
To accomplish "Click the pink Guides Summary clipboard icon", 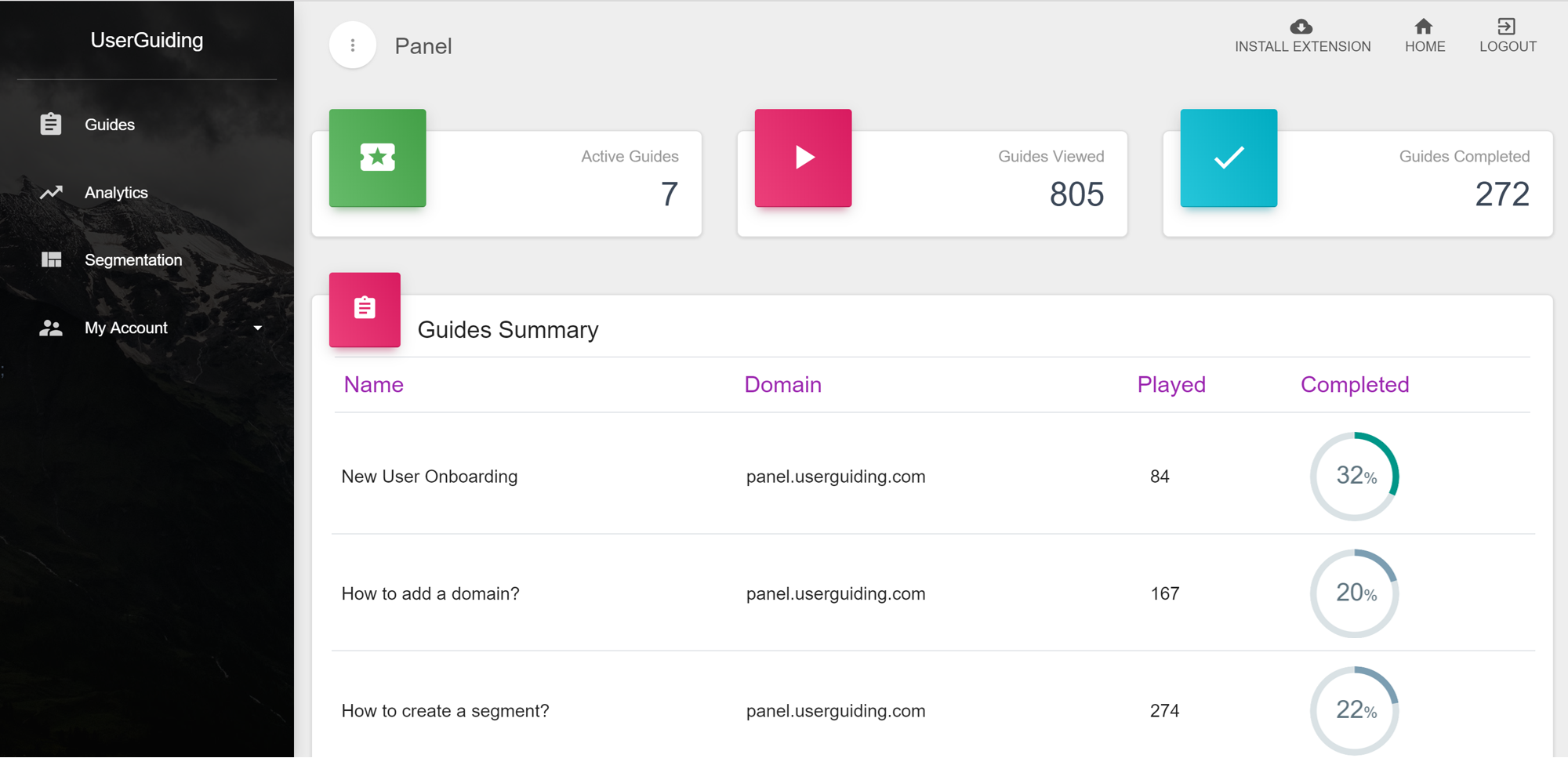I will pyautogui.click(x=365, y=309).
